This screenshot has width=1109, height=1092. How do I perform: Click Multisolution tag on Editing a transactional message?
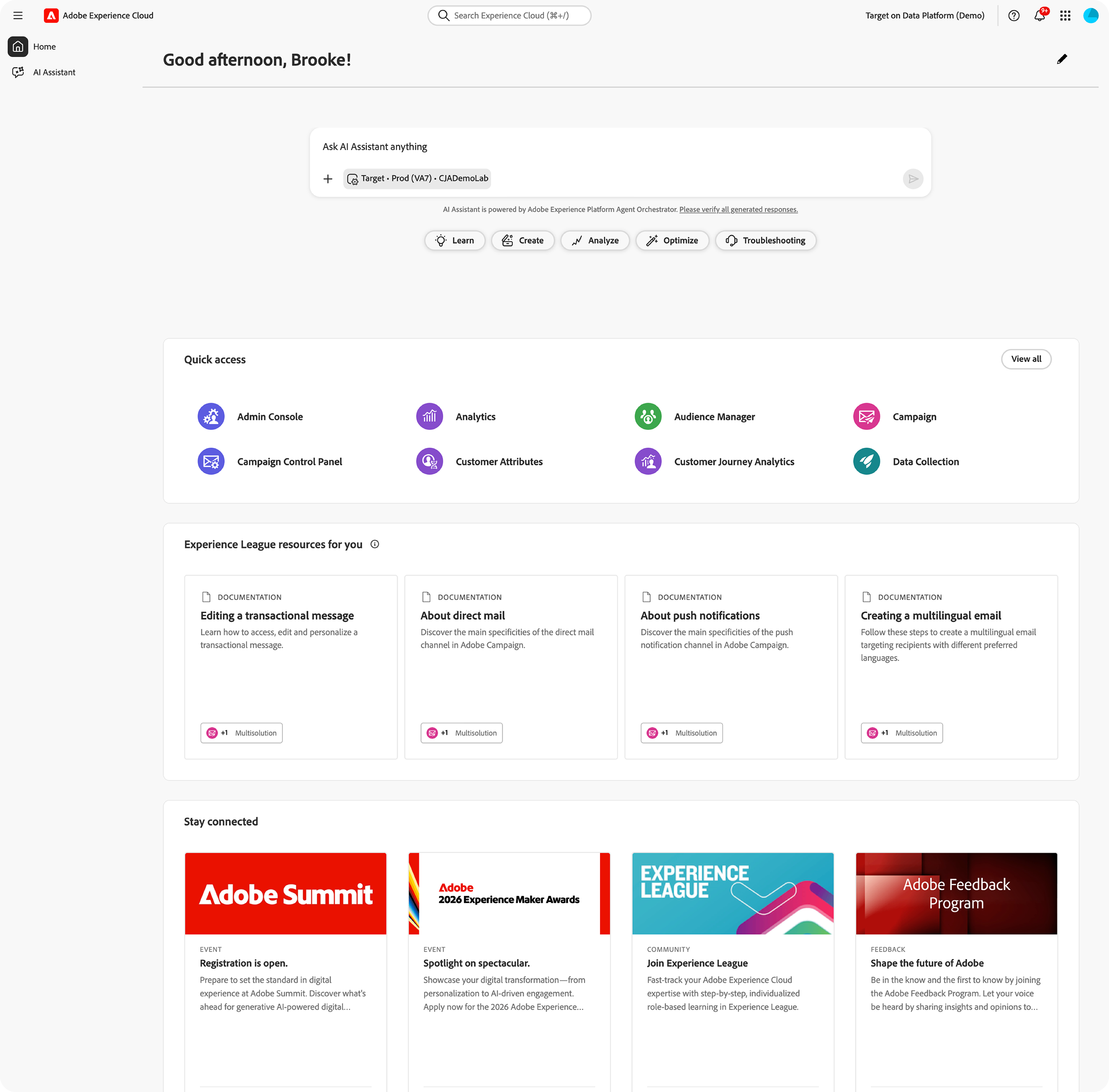click(242, 733)
